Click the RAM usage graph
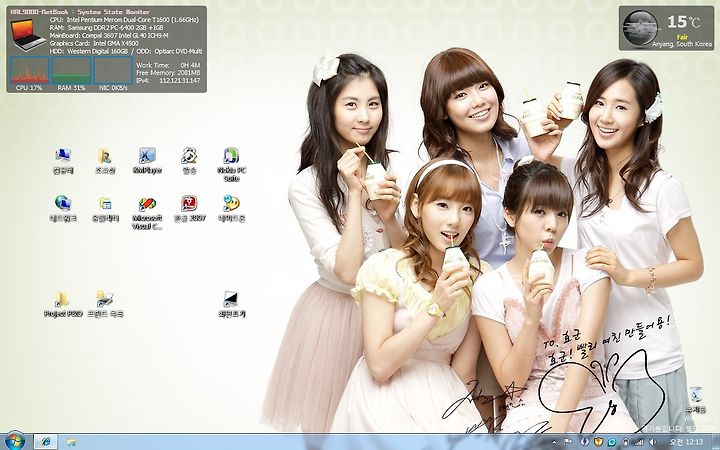Viewport: 720px width, 450px height. (x=72, y=70)
